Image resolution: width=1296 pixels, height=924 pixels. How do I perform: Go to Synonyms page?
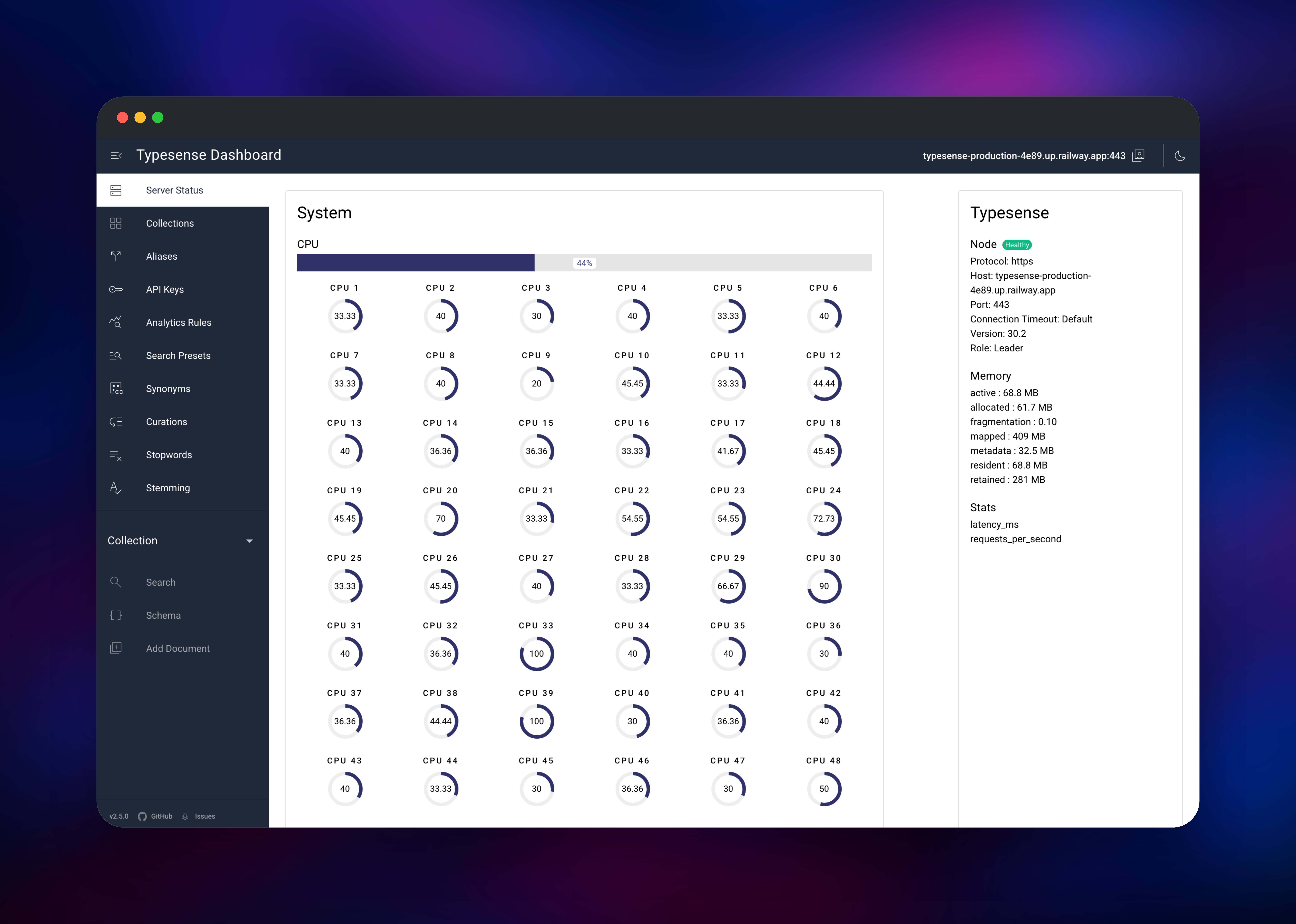point(183,389)
